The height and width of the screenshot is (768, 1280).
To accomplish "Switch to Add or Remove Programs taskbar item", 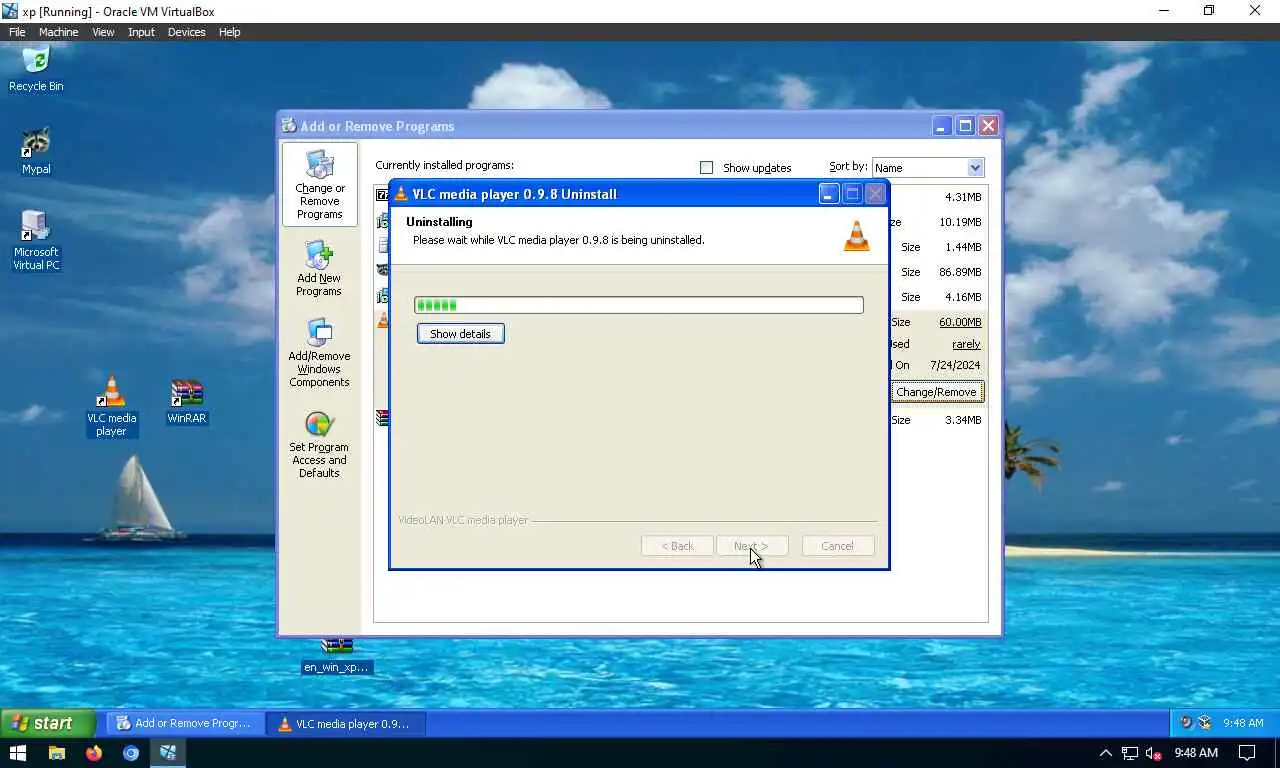I will 186,723.
